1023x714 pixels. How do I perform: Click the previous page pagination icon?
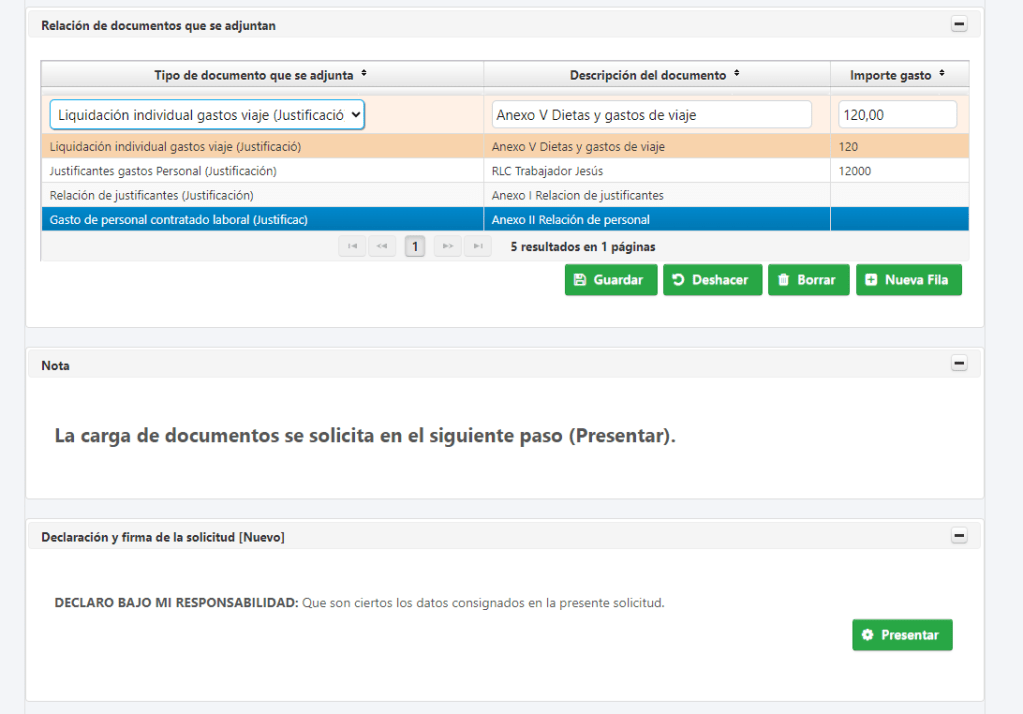click(382, 246)
